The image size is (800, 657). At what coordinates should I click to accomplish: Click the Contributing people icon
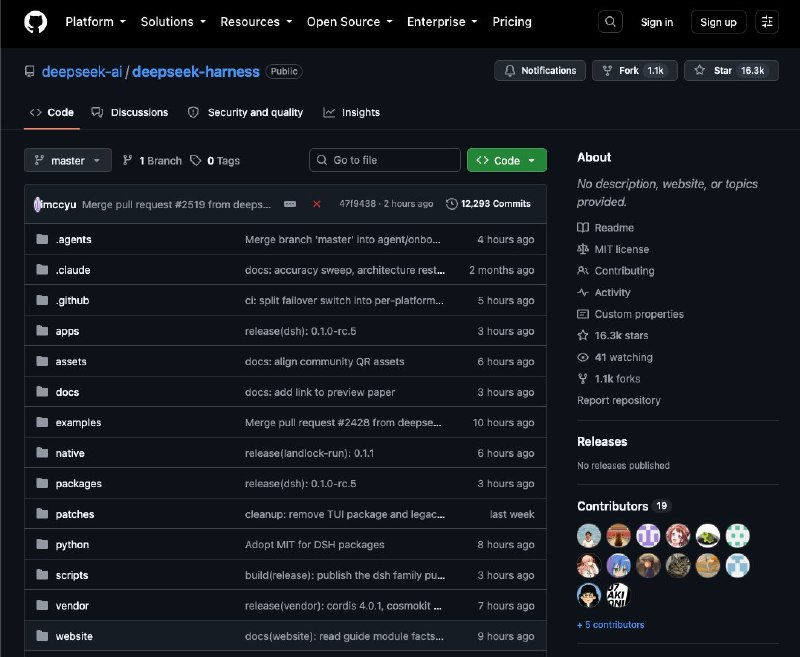click(583, 270)
